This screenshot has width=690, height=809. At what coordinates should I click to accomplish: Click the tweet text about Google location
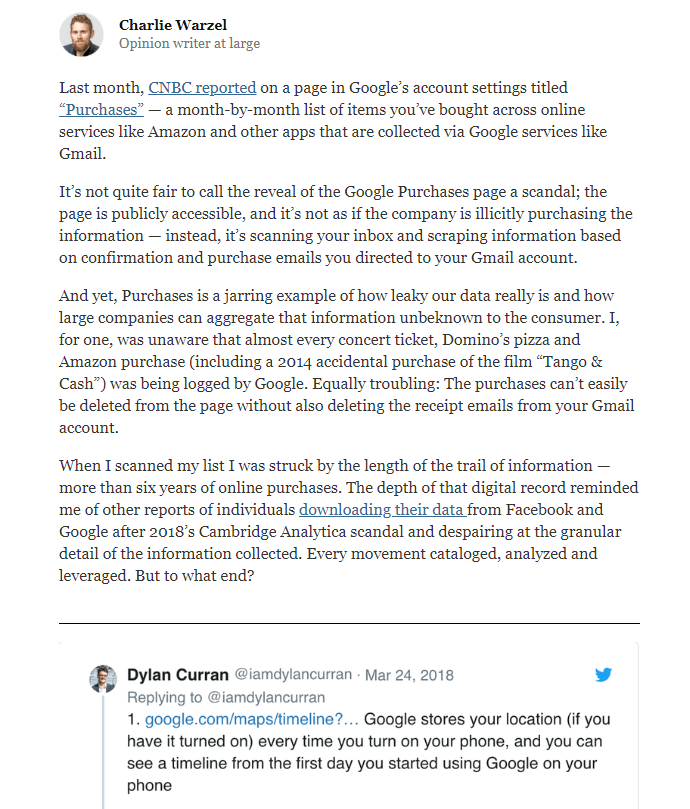pos(368,752)
